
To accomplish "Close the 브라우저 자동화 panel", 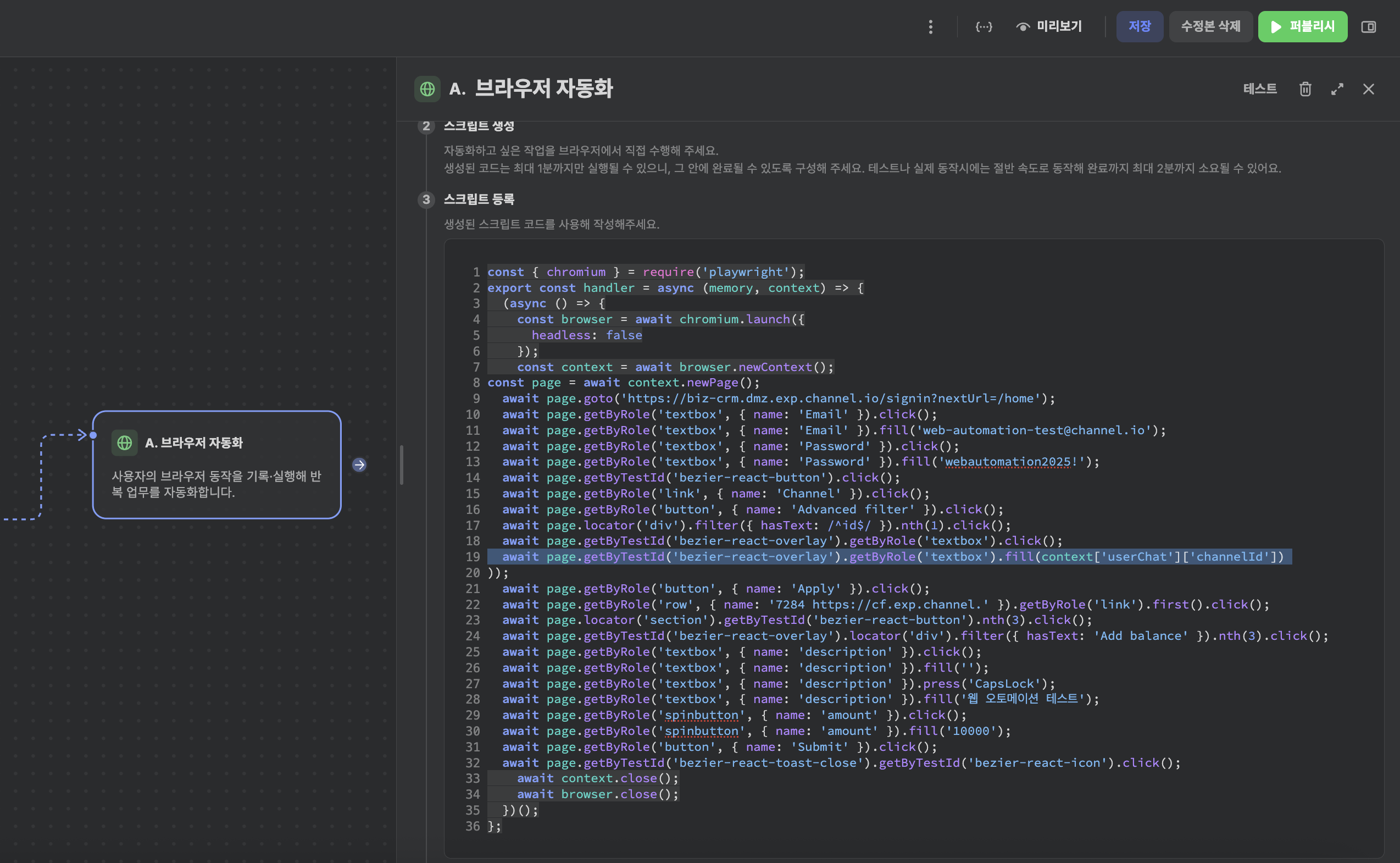I will [1368, 89].
